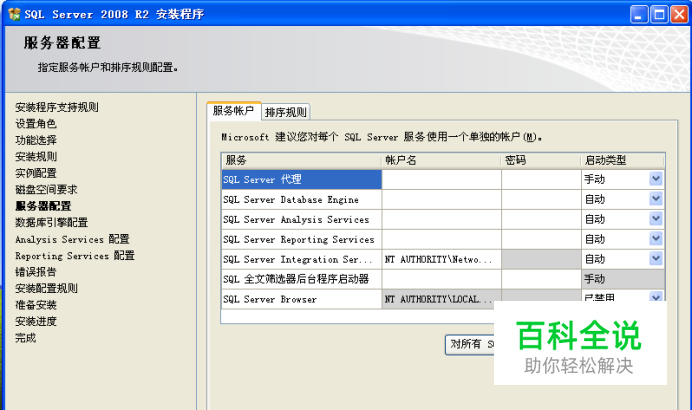Viewport: 692px width, 410px height.
Task: Select the SQL Server Database Engine row
Action: click(301, 199)
